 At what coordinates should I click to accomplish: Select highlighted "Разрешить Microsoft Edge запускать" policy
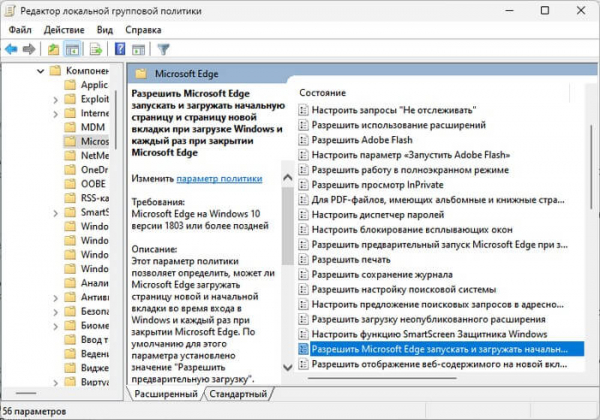click(x=440, y=349)
